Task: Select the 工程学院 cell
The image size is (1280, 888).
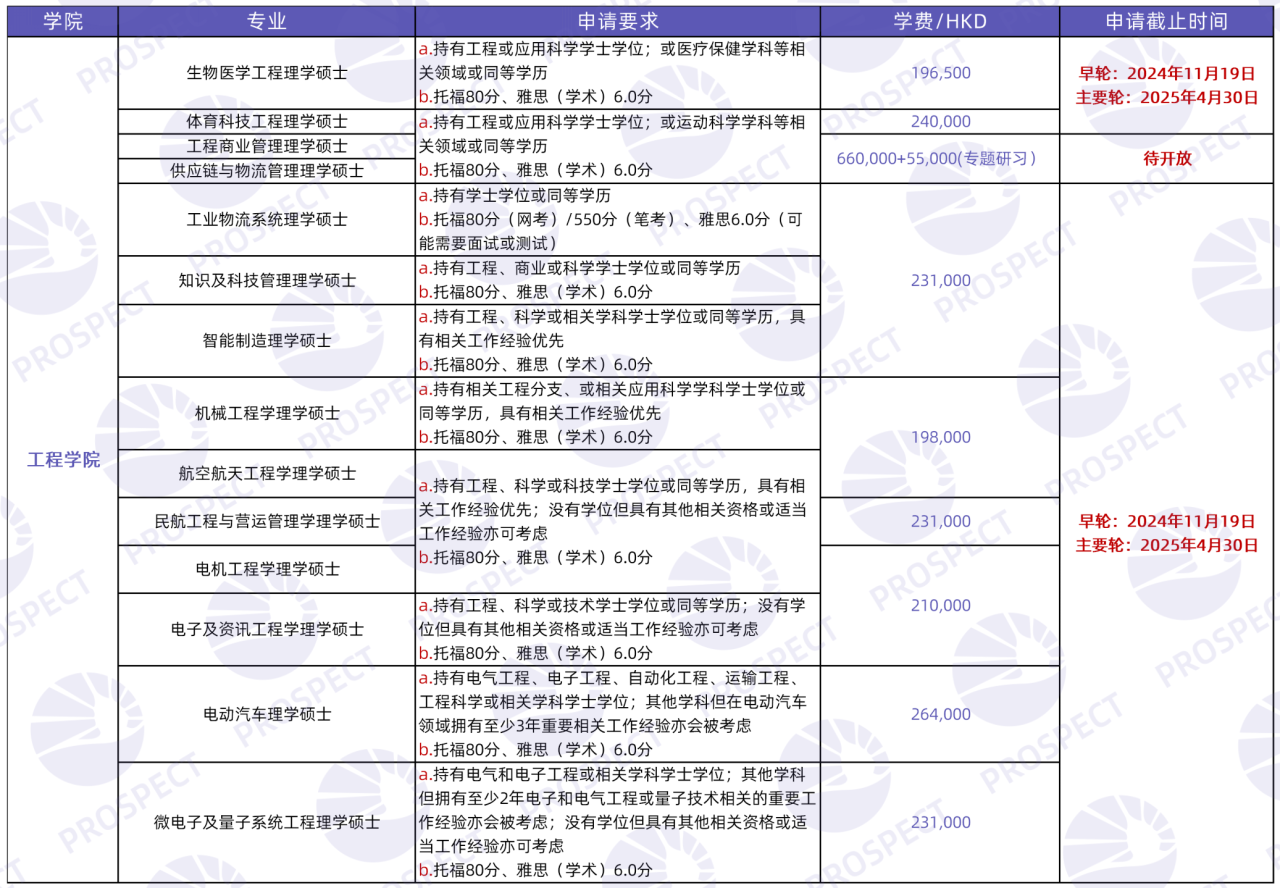Action: [x=63, y=460]
